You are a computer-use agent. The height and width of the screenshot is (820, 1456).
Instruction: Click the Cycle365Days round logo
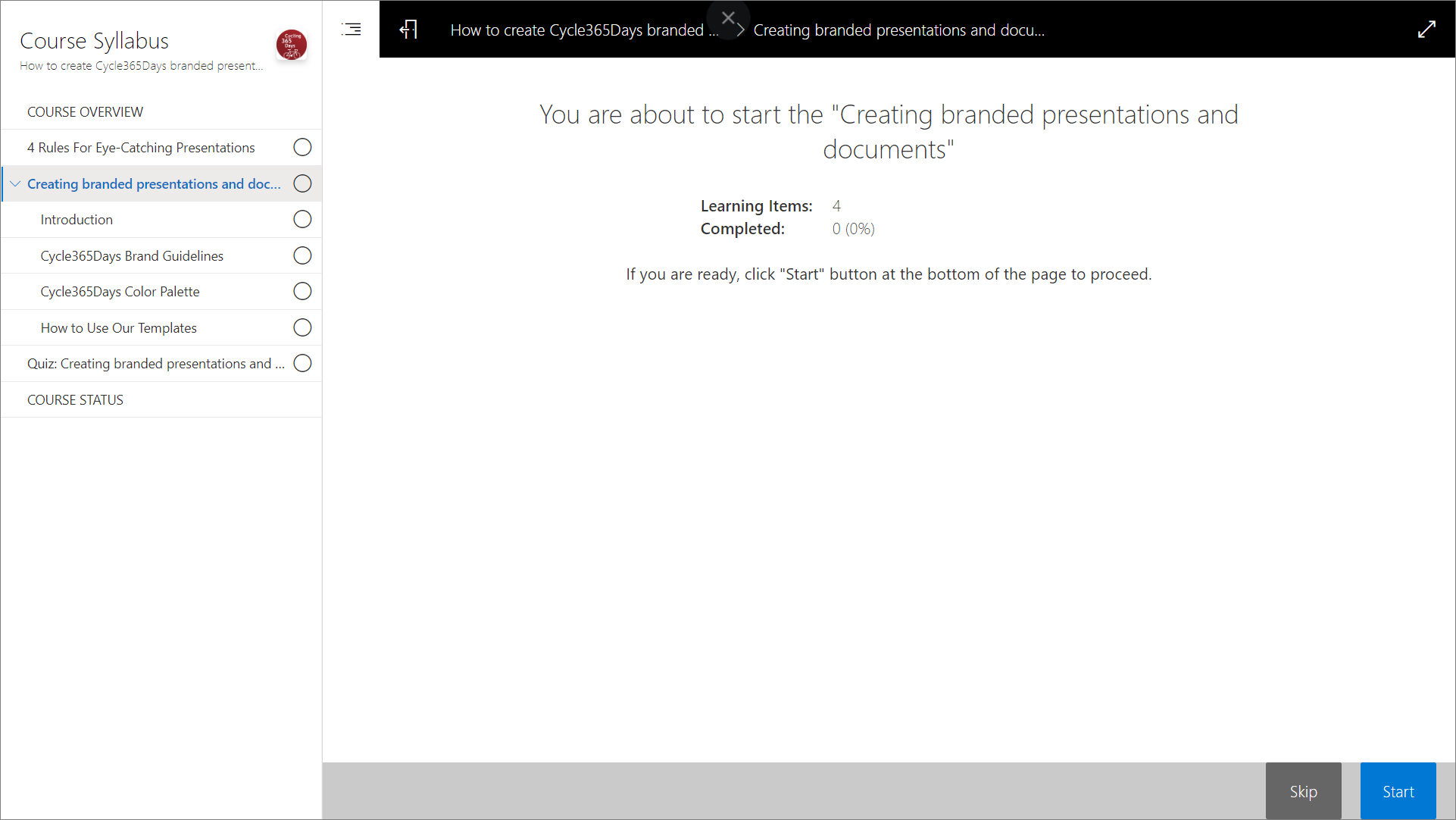(292, 45)
